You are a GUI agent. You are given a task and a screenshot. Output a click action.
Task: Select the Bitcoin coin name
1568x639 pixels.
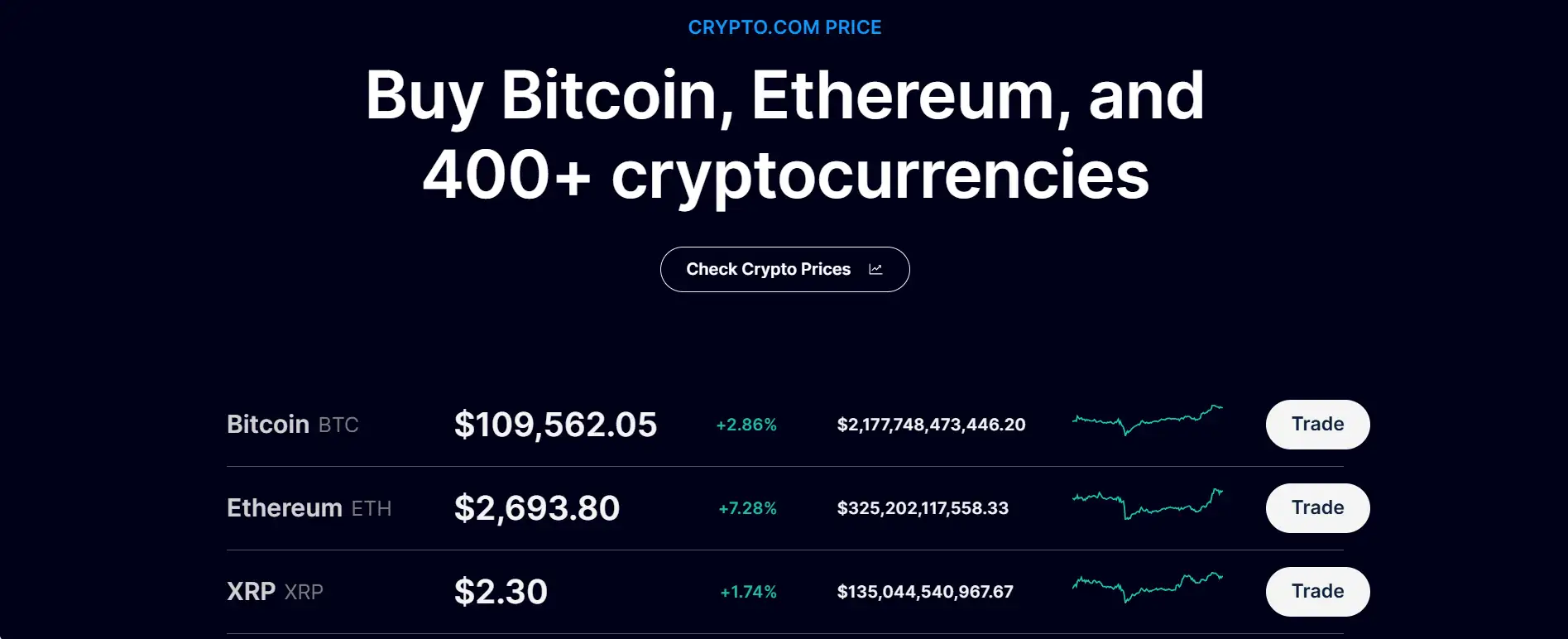267,425
